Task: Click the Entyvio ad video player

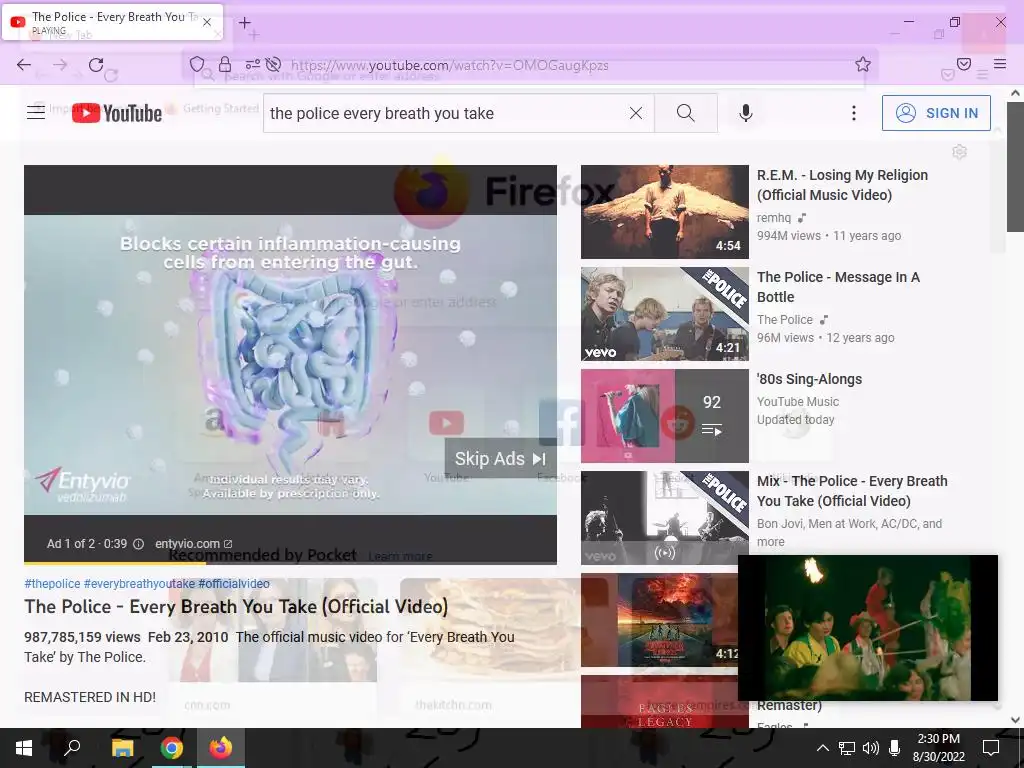Action: (x=291, y=364)
